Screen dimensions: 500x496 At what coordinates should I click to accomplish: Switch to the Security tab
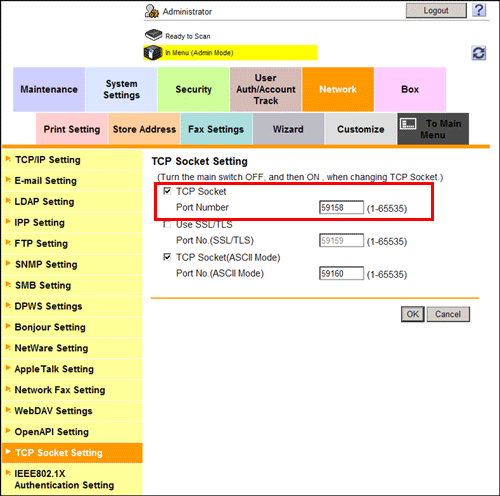point(193,89)
